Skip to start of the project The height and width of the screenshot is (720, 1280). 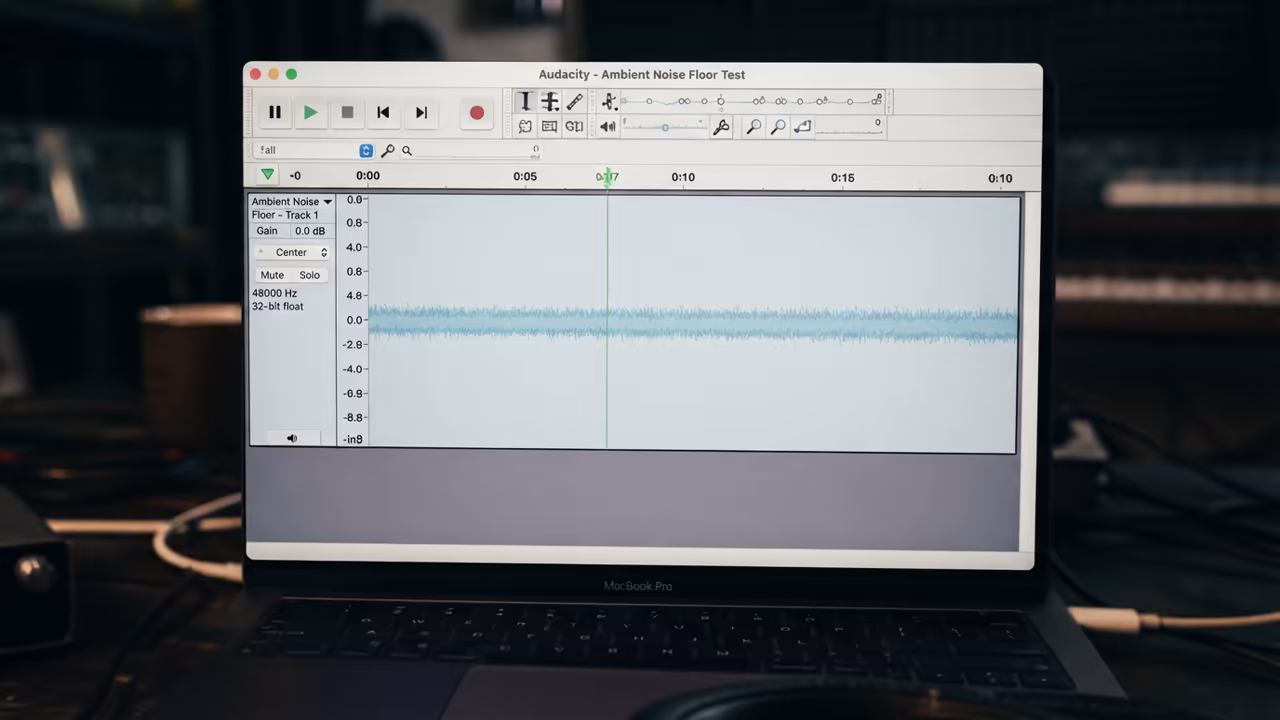tap(383, 113)
